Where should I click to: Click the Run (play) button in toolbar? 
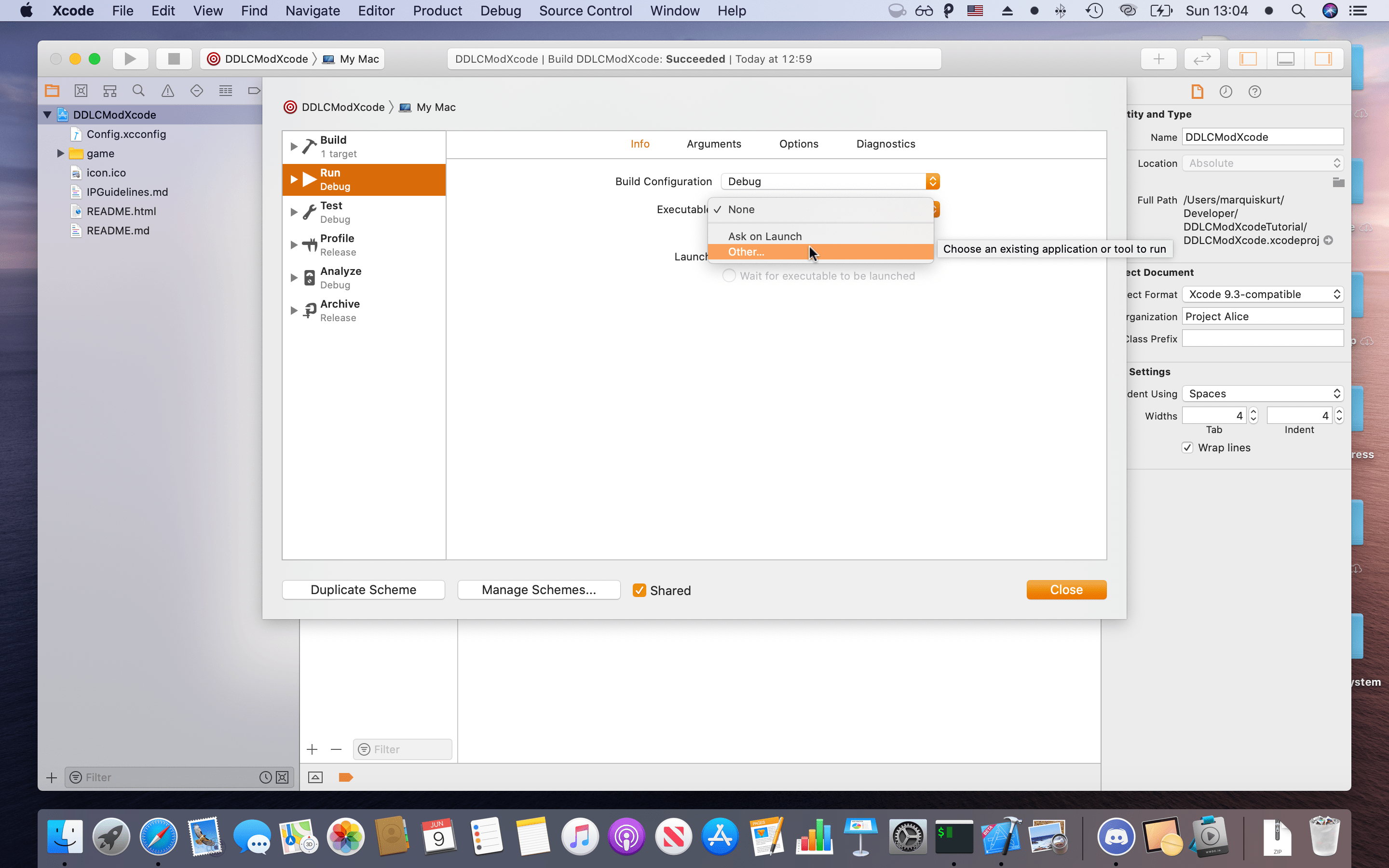(x=130, y=58)
